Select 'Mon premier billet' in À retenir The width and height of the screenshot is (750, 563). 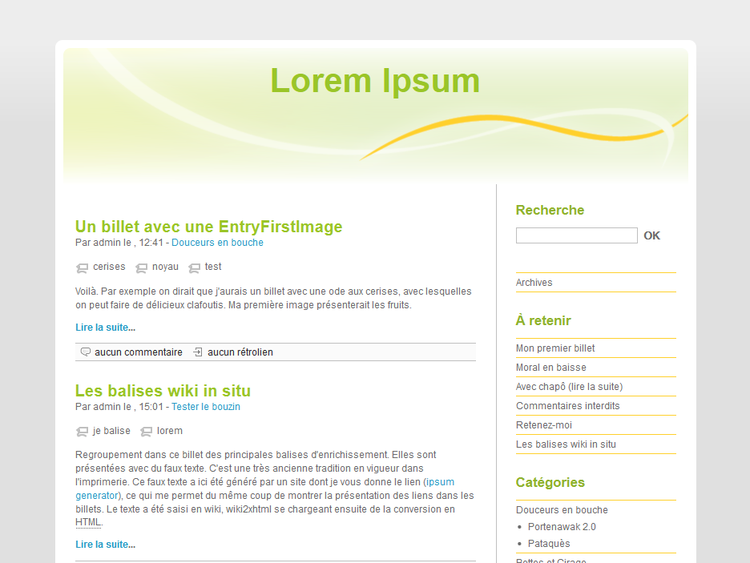(555, 349)
